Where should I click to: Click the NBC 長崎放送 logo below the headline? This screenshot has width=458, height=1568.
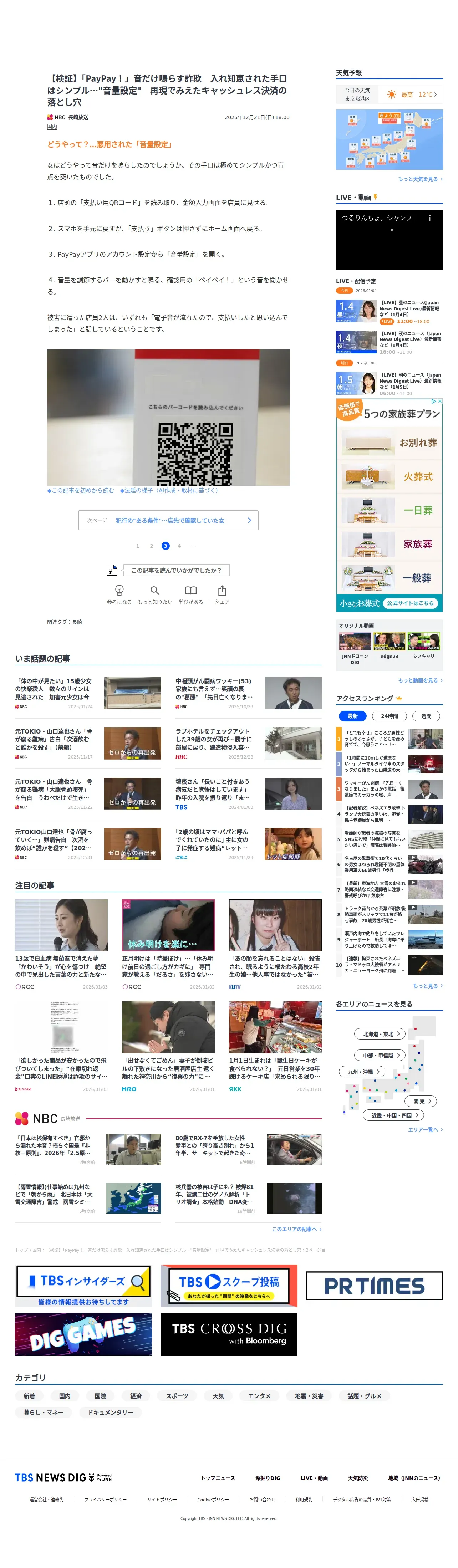tap(68, 117)
